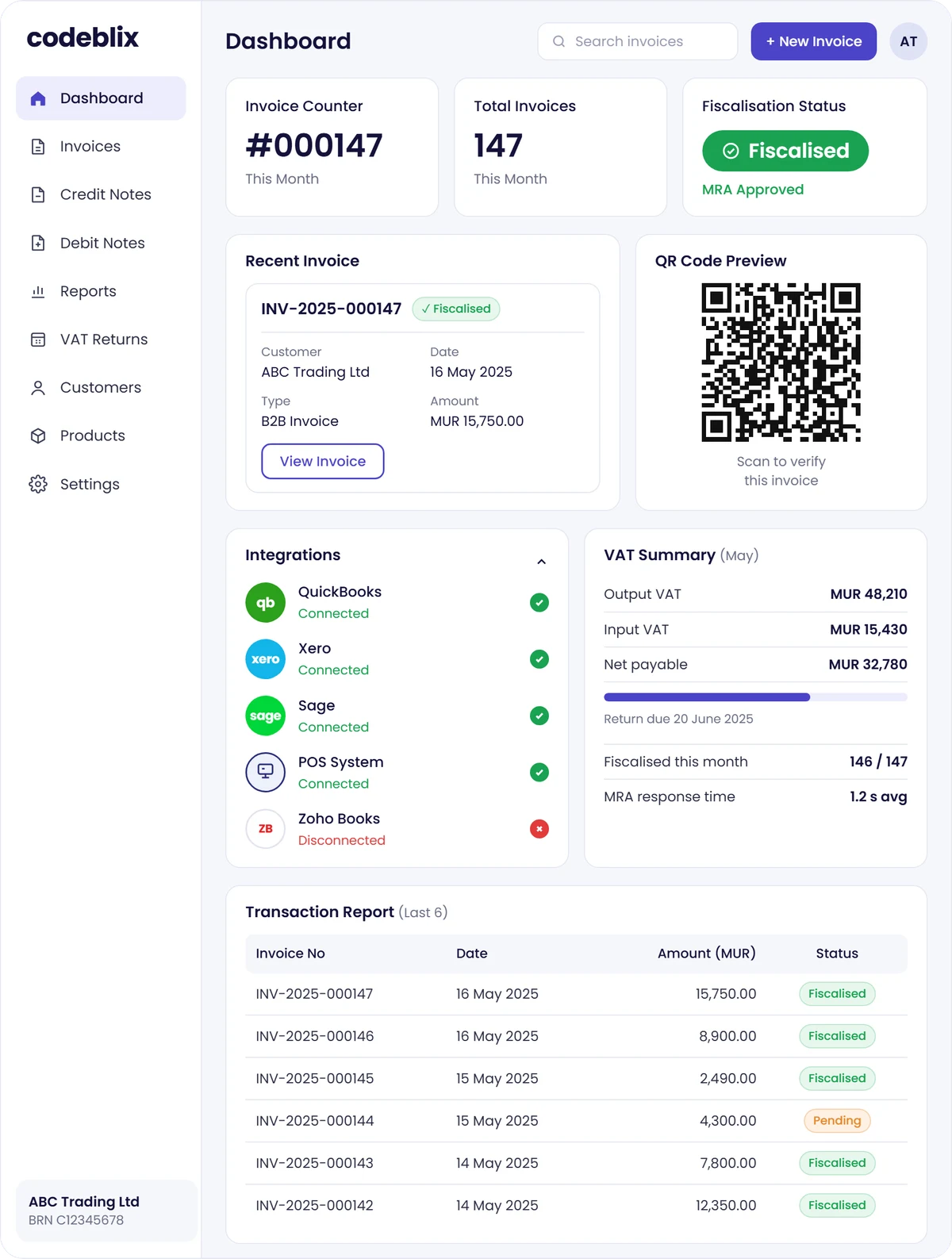Image resolution: width=952 pixels, height=1259 pixels.
Task: Click the 12,350.00 amount cell
Action: [726, 1206]
